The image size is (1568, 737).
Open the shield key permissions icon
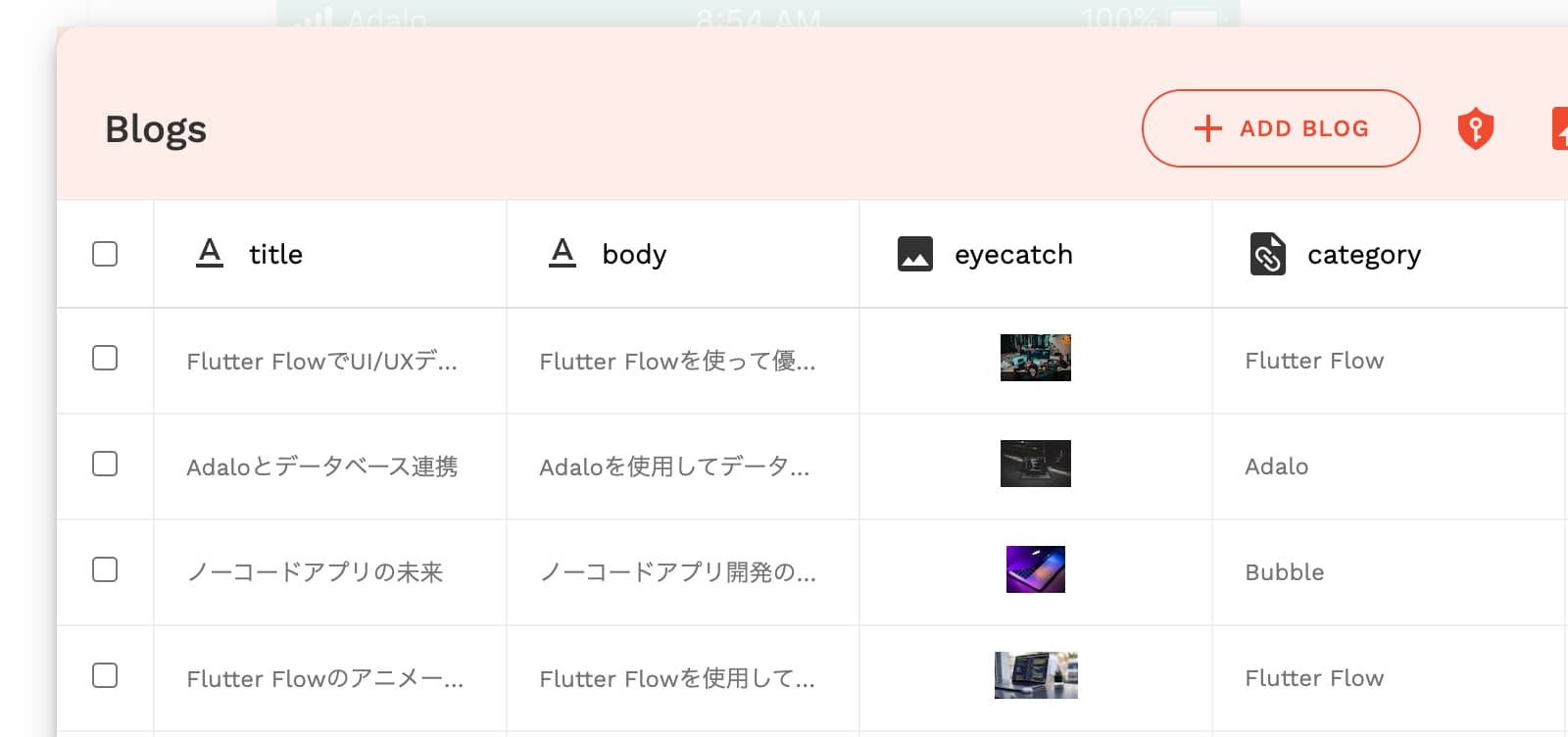point(1475,128)
